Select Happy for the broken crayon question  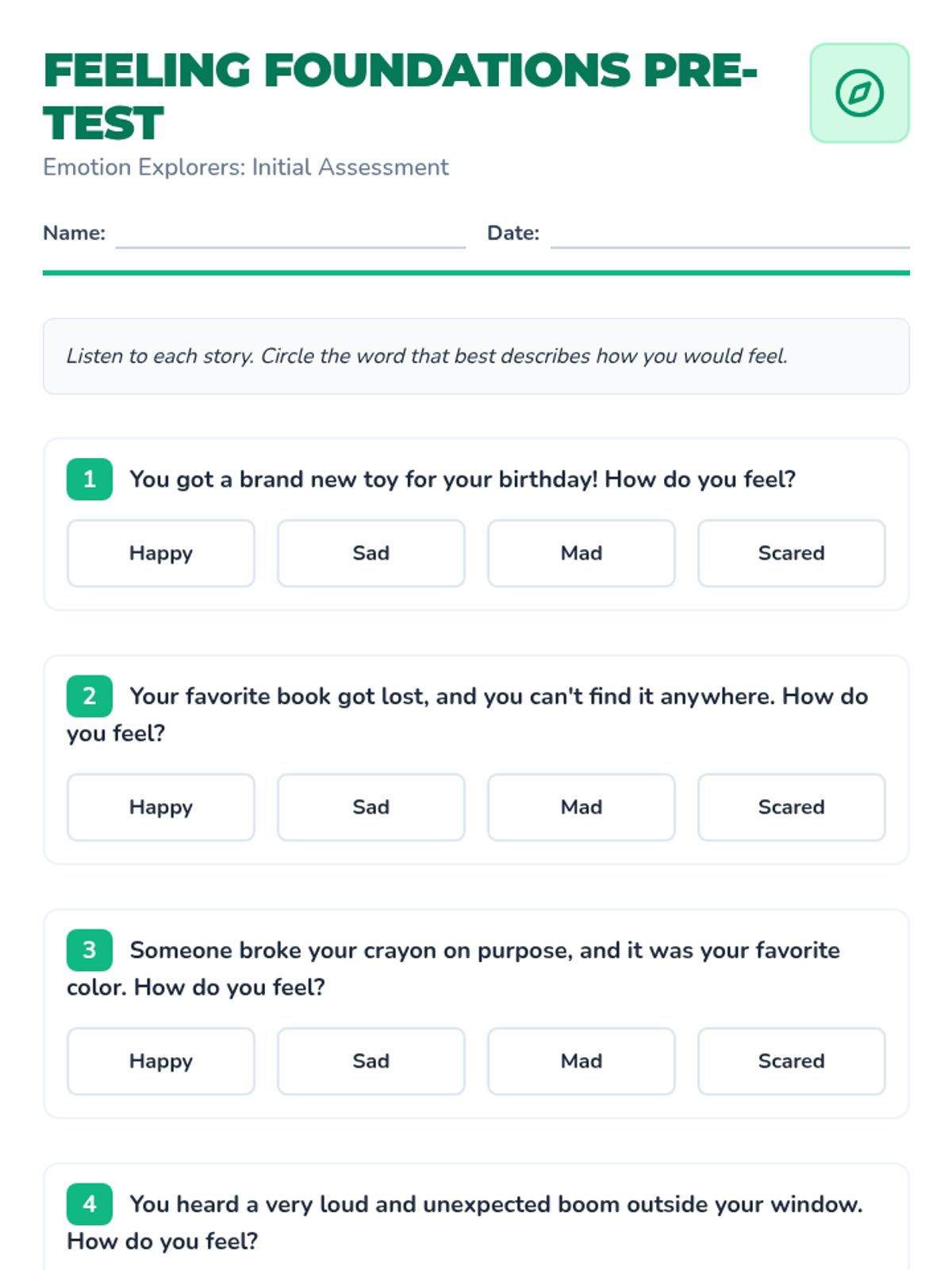161,1061
